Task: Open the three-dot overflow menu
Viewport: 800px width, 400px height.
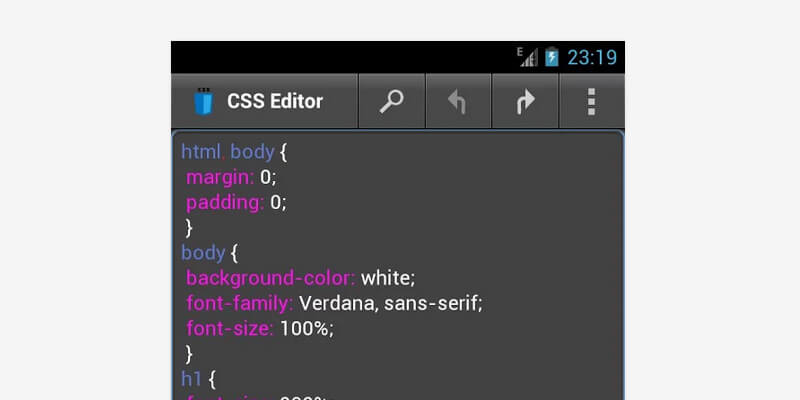Action: click(x=591, y=101)
